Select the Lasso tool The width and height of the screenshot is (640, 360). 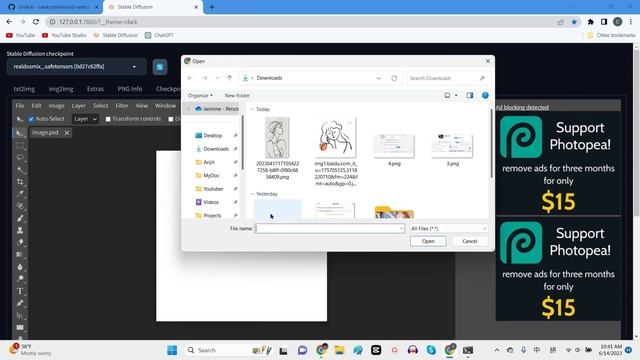(x=20, y=158)
